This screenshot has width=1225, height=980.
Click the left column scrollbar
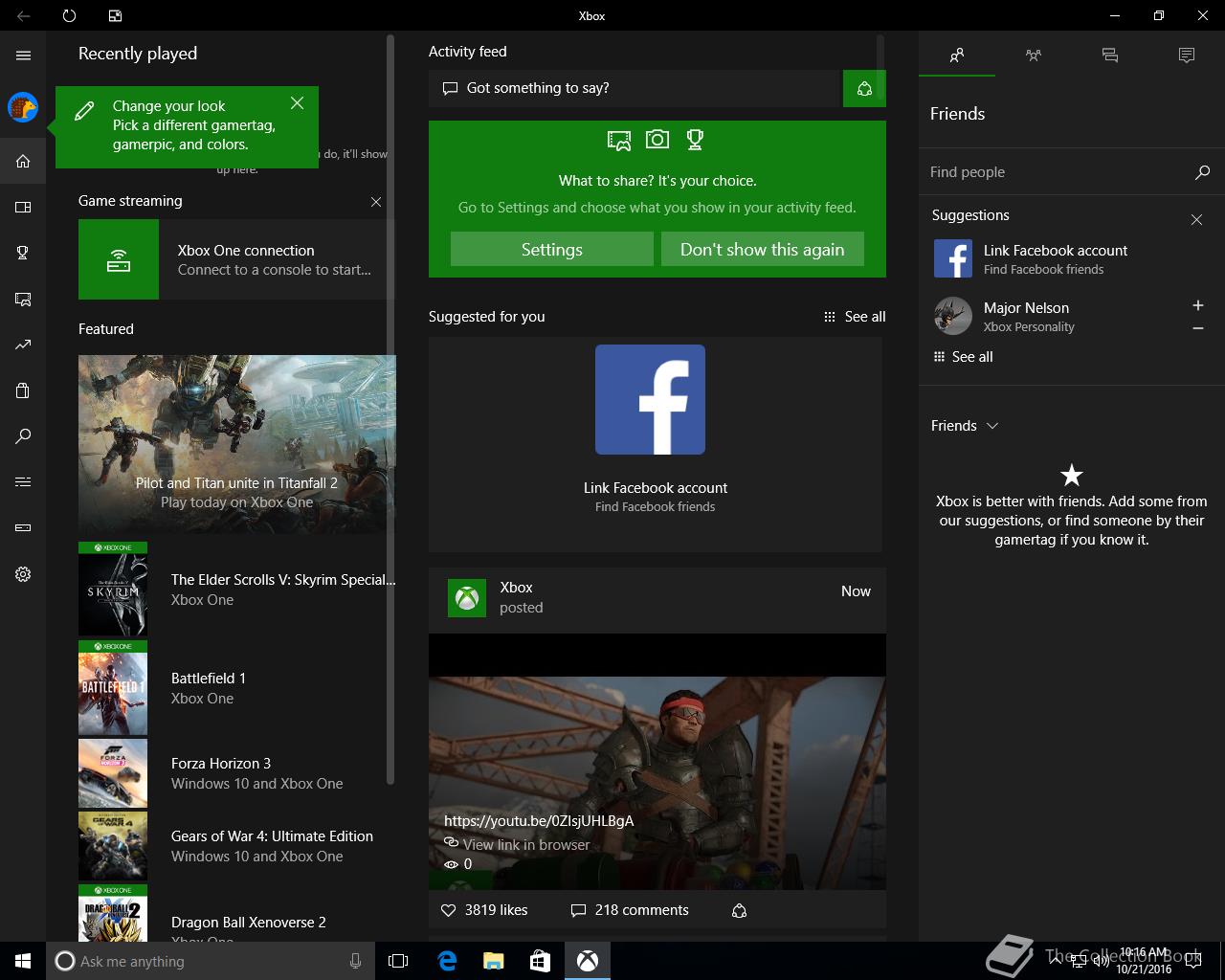click(x=390, y=410)
